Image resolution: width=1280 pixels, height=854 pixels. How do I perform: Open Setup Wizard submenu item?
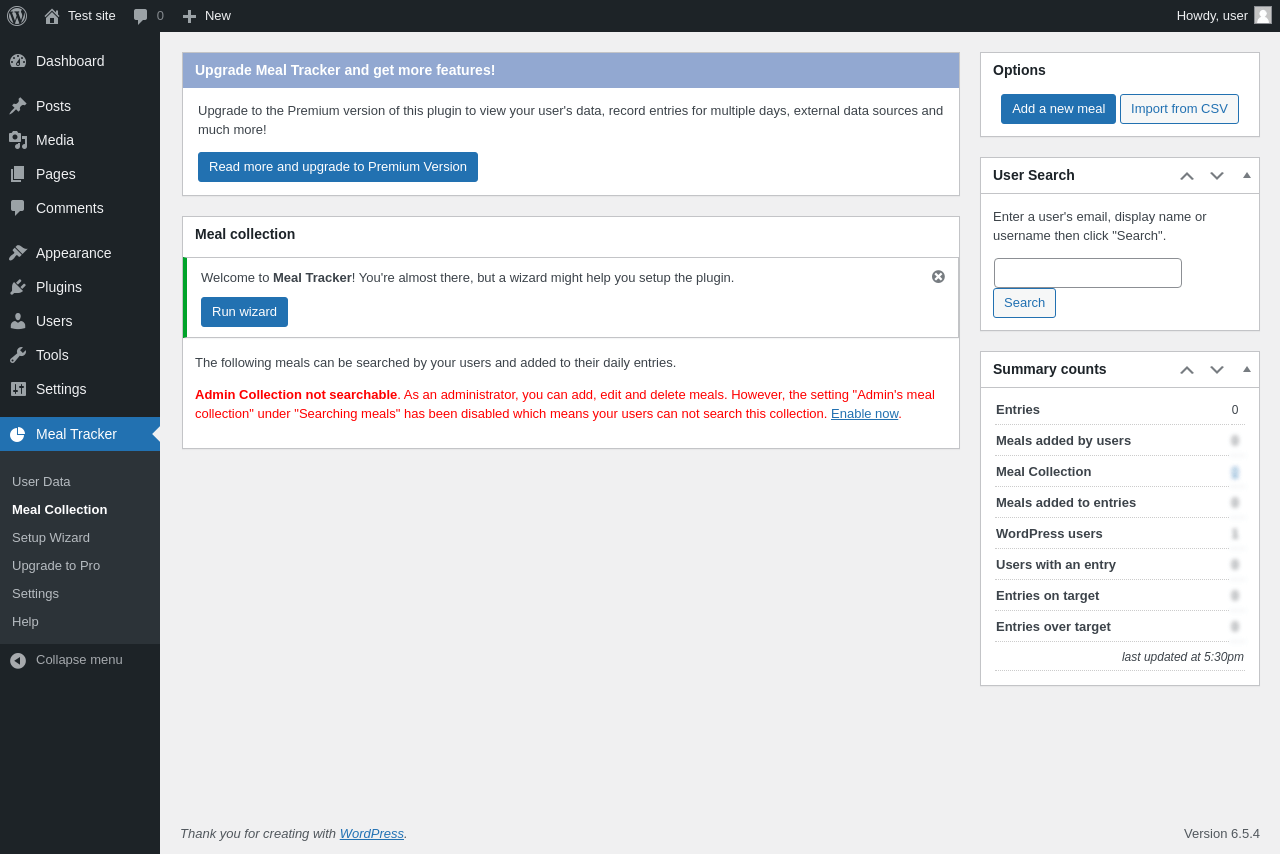point(80,538)
